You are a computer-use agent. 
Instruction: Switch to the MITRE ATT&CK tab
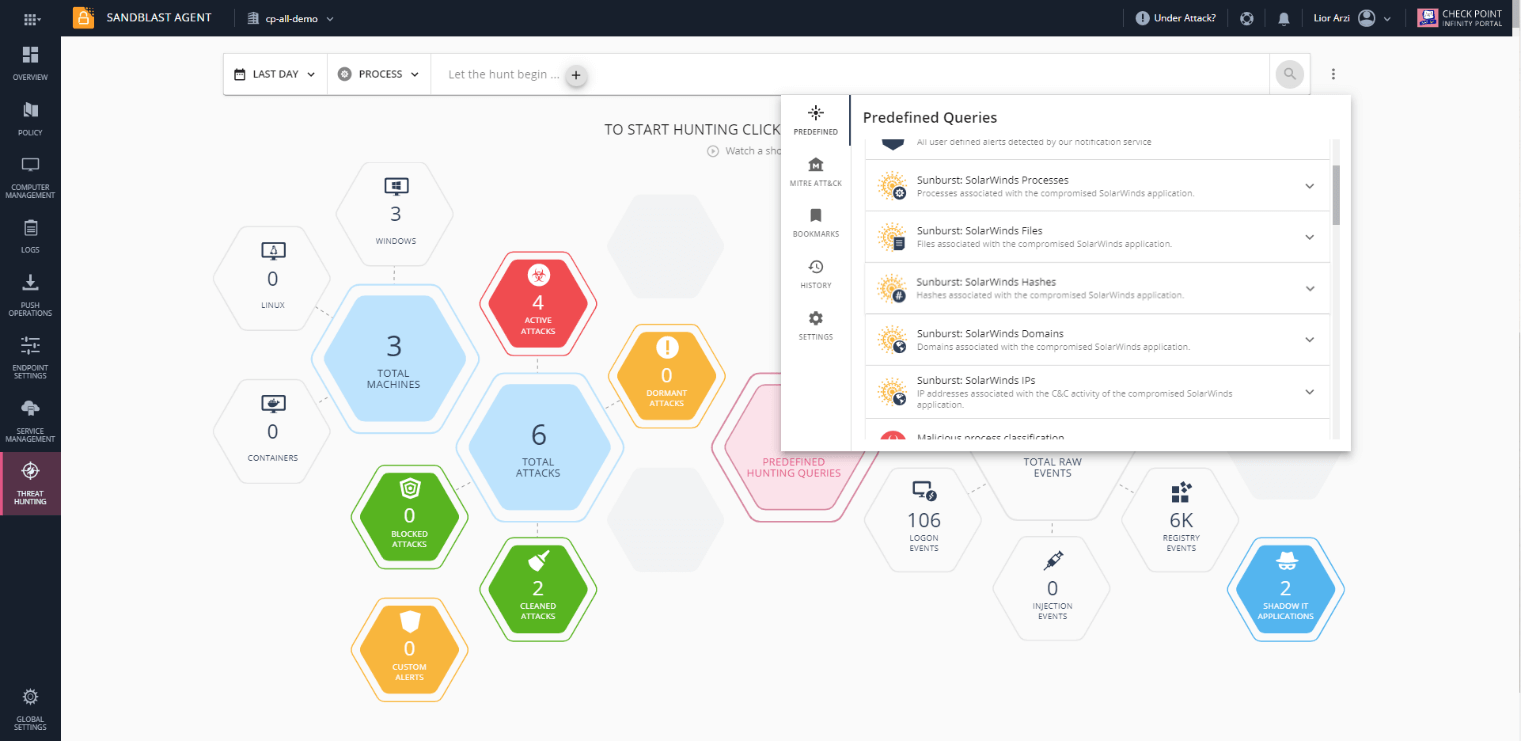point(816,172)
